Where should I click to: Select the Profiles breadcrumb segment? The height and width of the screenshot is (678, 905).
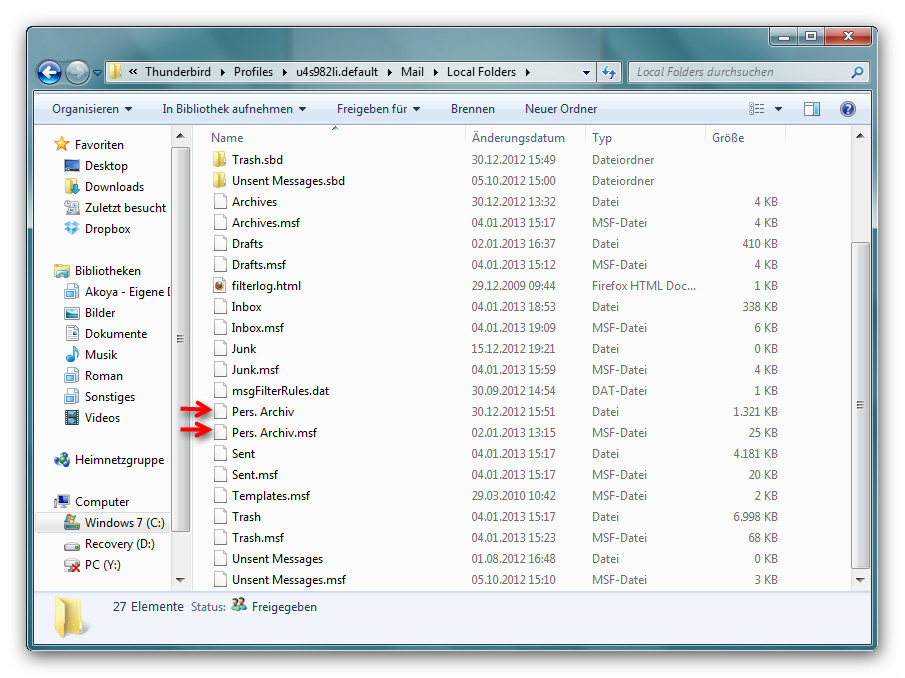(253, 72)
